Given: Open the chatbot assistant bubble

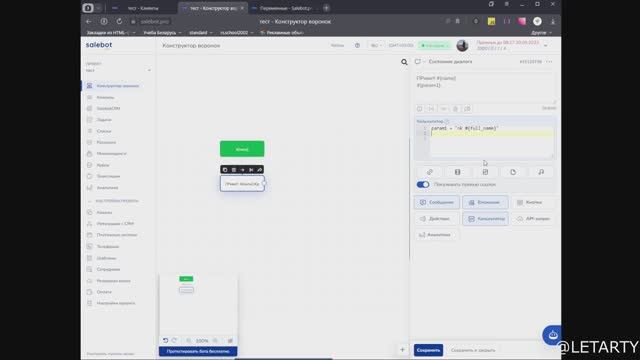Looking at the screenshot, I should click(552, 335).
